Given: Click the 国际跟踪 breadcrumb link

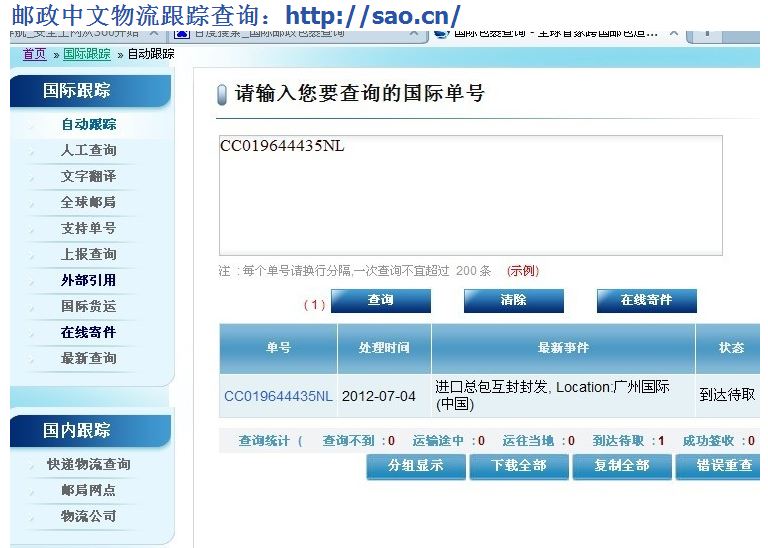Looking at the screenshot, I should point(87,54).
